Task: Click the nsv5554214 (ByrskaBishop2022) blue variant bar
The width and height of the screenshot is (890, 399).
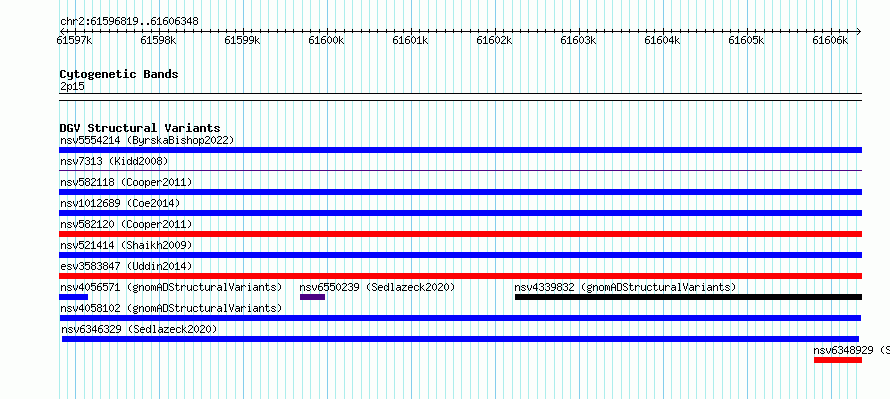Action: point(460,150)
